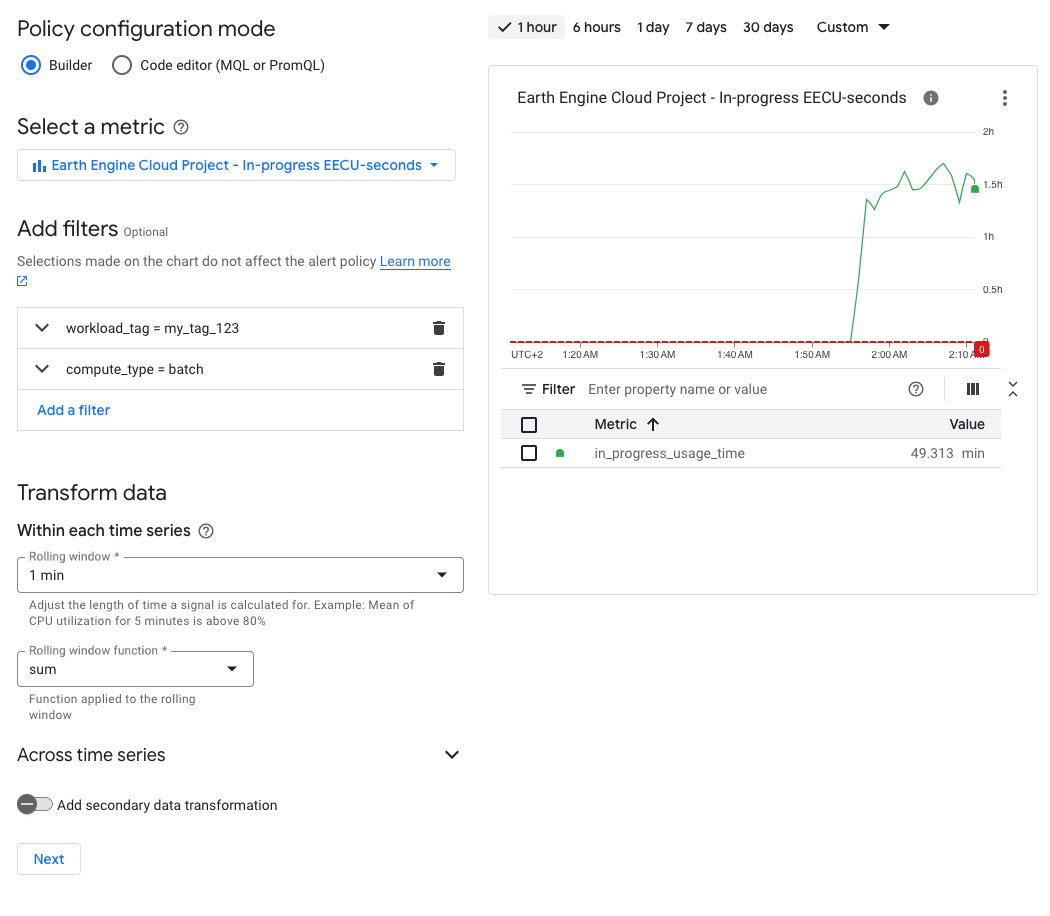Switch to the 7 days time range
The width and height of the screenshot is (1050, 916).
tap(705, 27)
